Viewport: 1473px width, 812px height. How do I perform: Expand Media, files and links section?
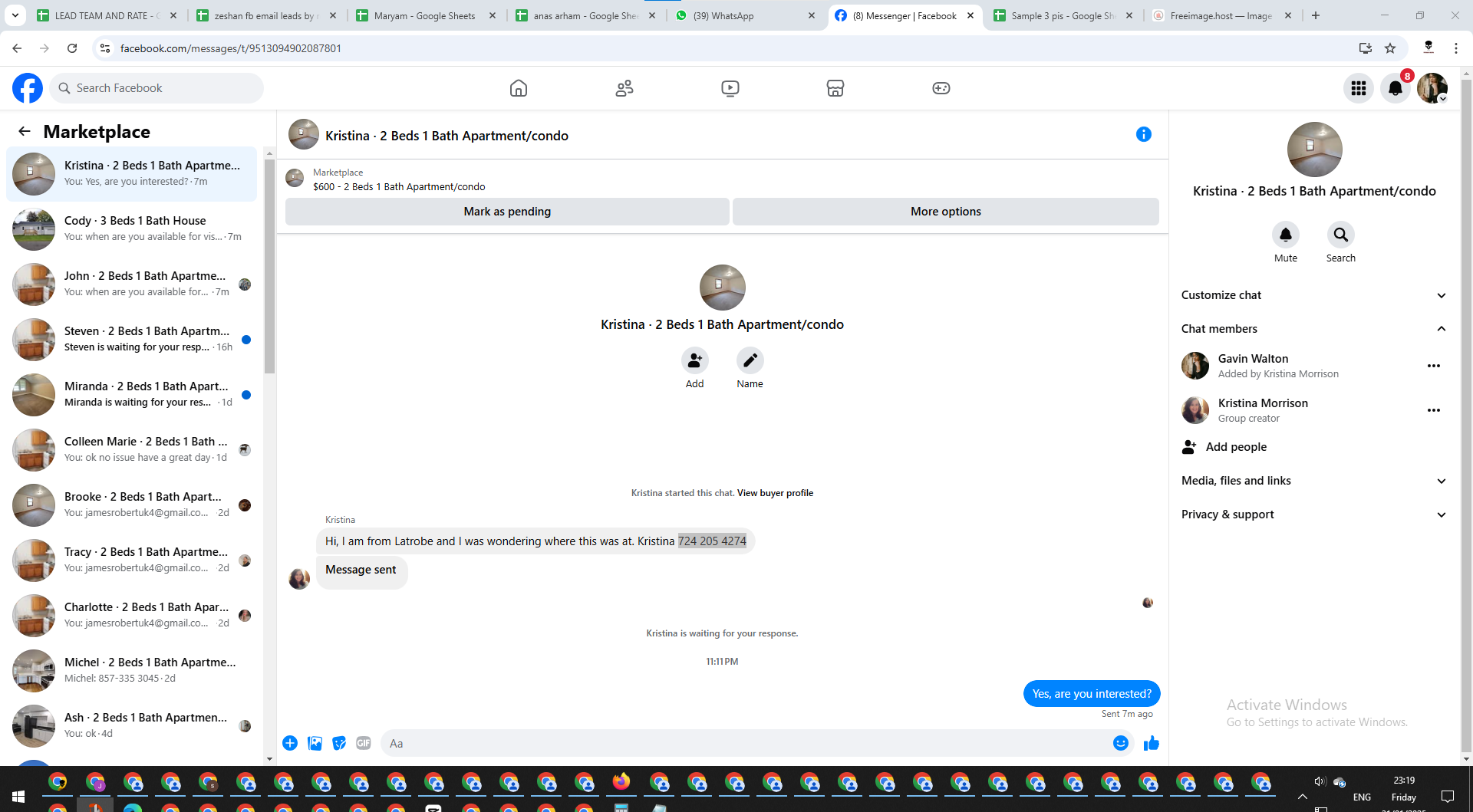(x=1314, y=481)
